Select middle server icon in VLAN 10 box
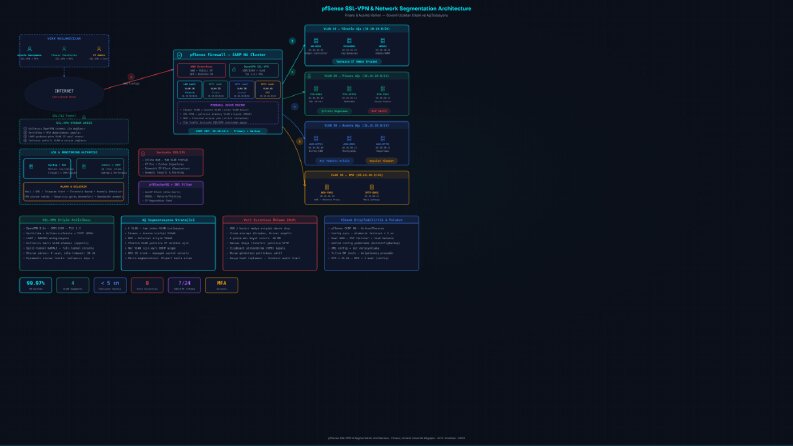This screenshot has width=793, height=446. 349,40
